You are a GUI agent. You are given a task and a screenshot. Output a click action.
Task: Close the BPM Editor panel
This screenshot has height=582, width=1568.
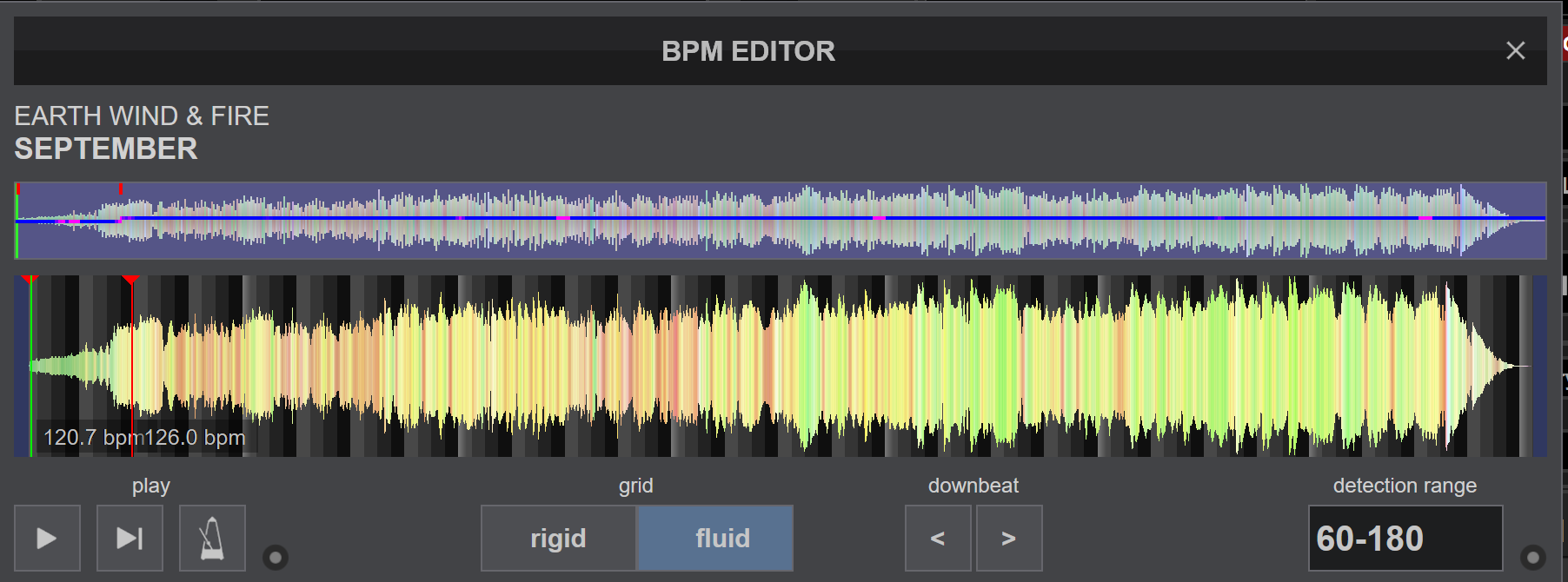coord(1515,51)
